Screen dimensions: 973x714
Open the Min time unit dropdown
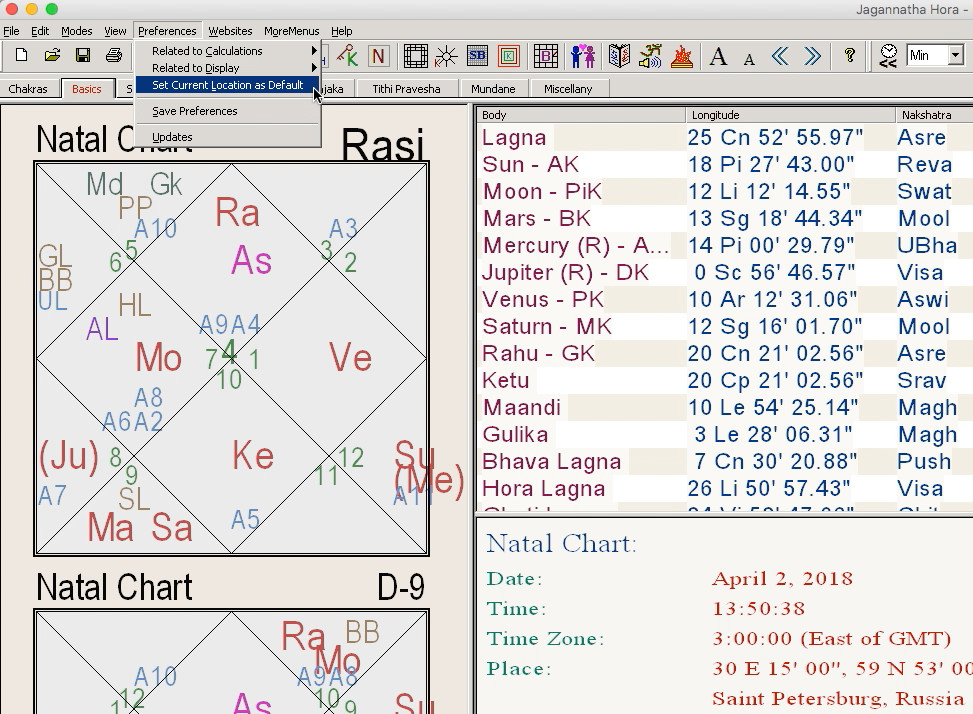956,56
